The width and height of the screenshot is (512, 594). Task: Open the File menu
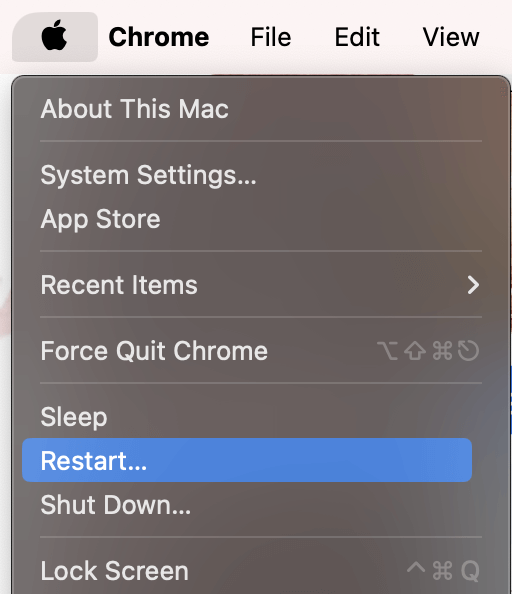tap(271, 37)
